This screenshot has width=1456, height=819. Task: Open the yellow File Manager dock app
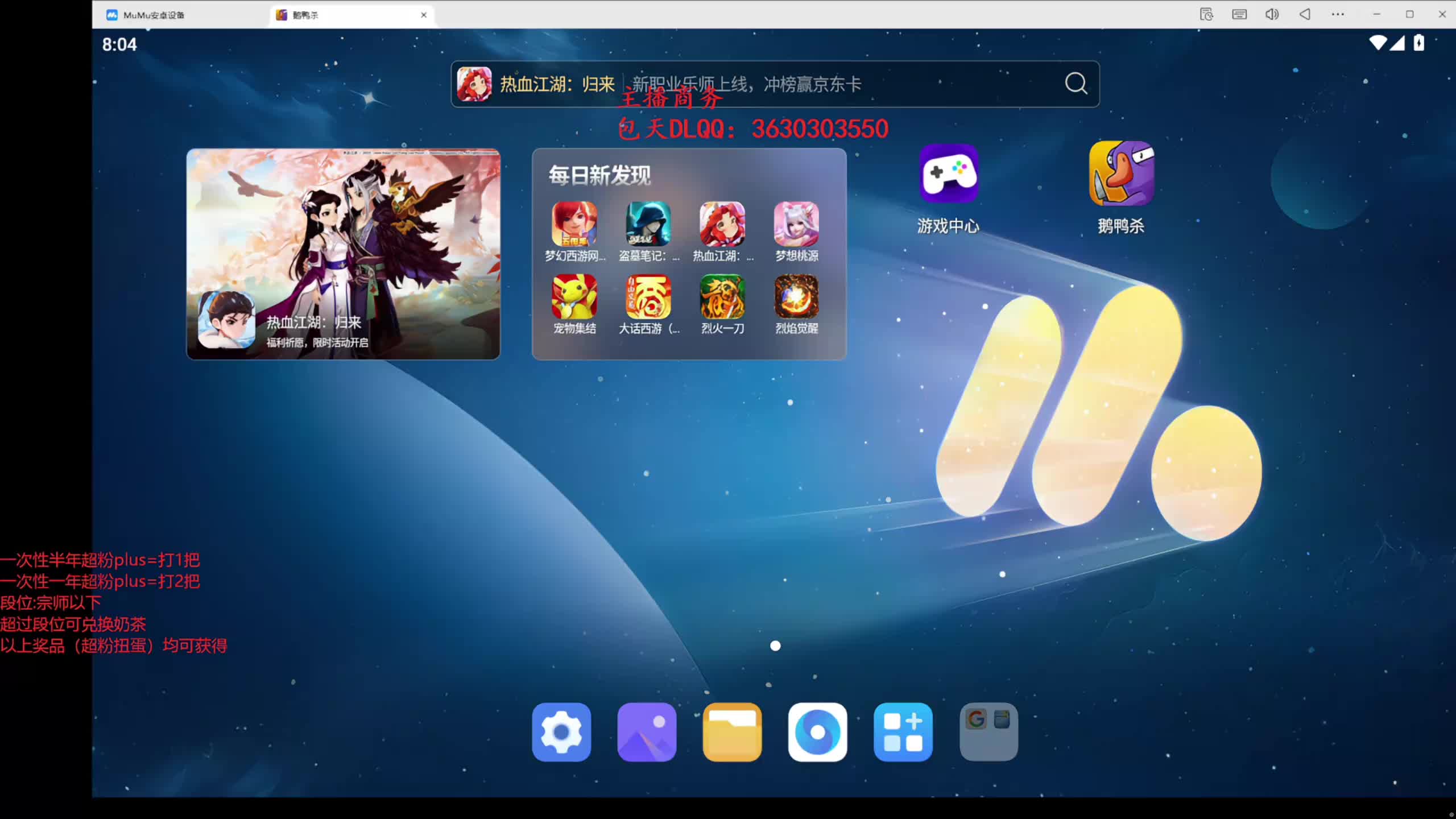coord(732,732)
